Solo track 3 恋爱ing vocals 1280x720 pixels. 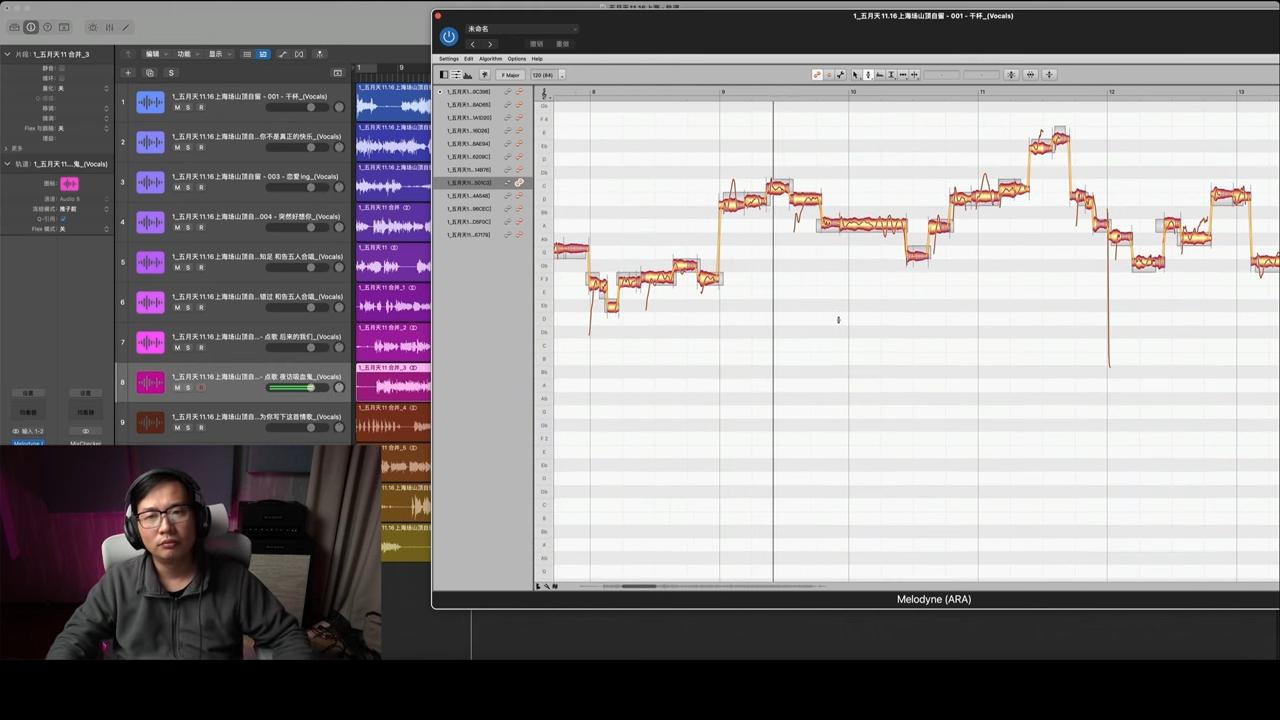click(x=188, y=187)
